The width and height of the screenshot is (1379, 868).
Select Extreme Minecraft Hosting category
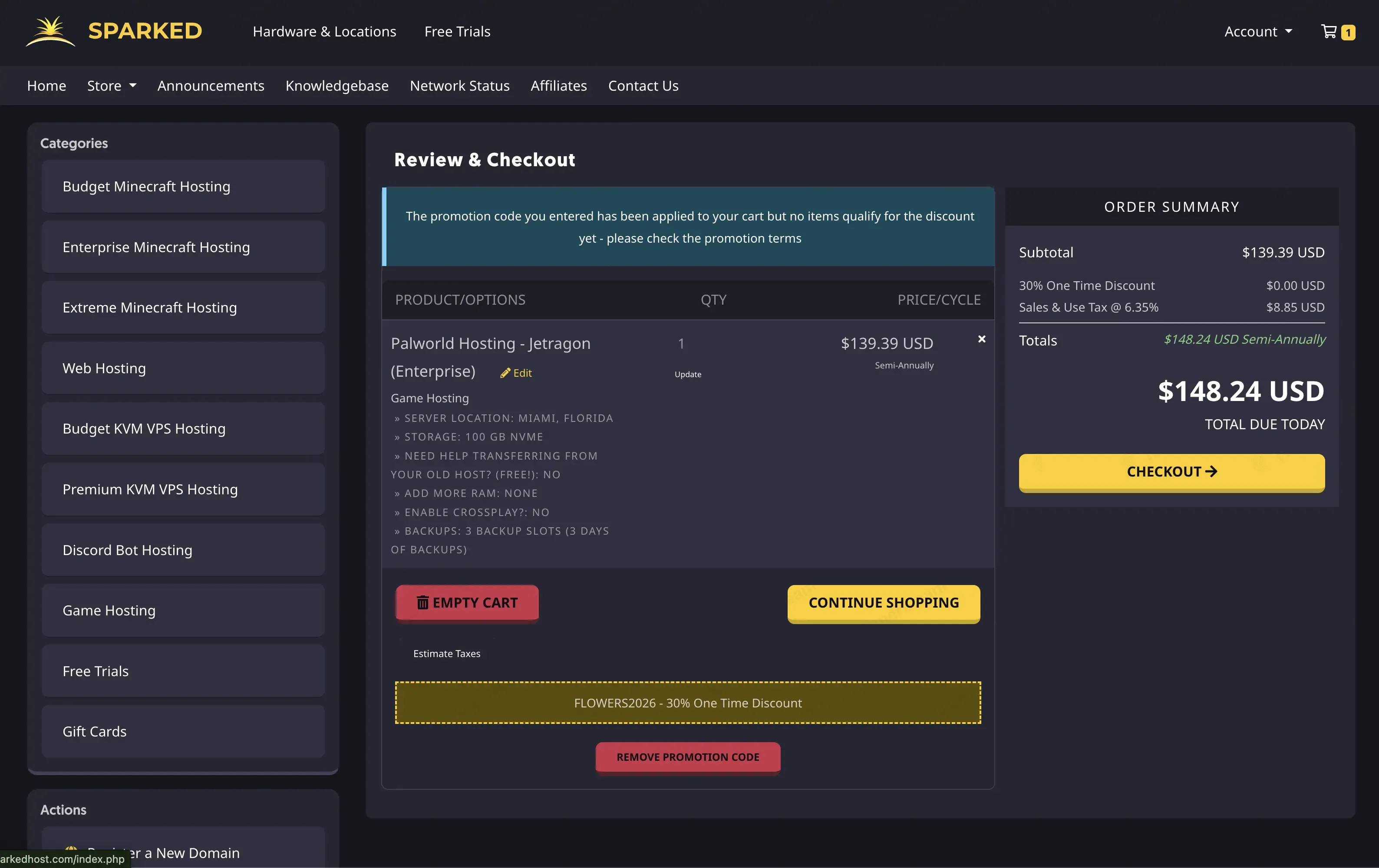click(183, 307)
